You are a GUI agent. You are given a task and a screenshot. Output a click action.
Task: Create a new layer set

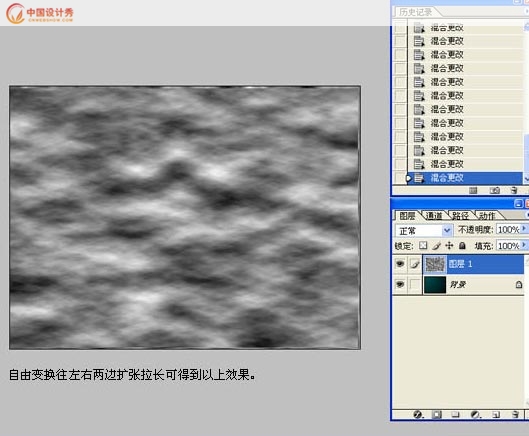click(455, 414)
